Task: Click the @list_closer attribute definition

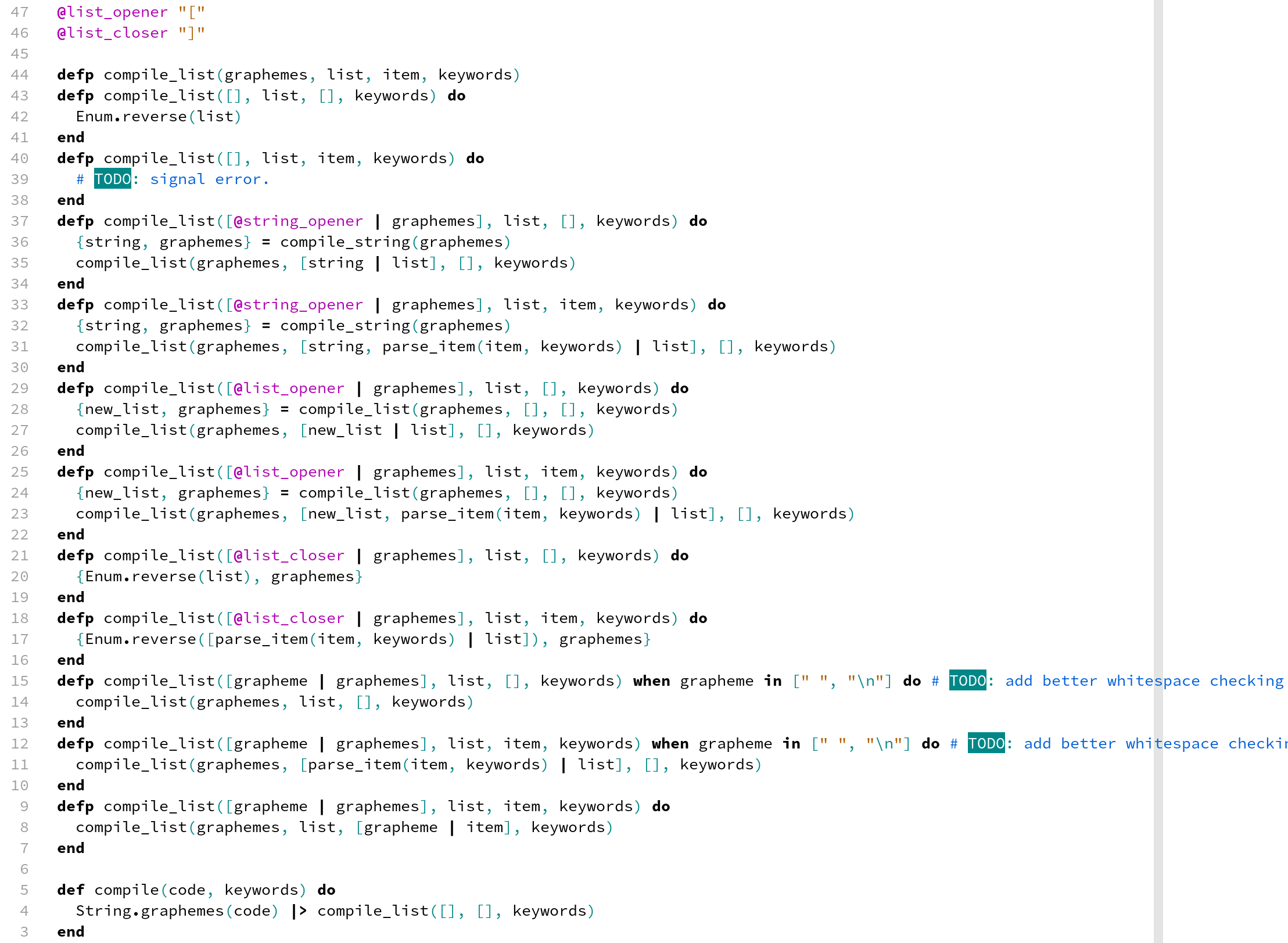Action: (x=112, y=33)
